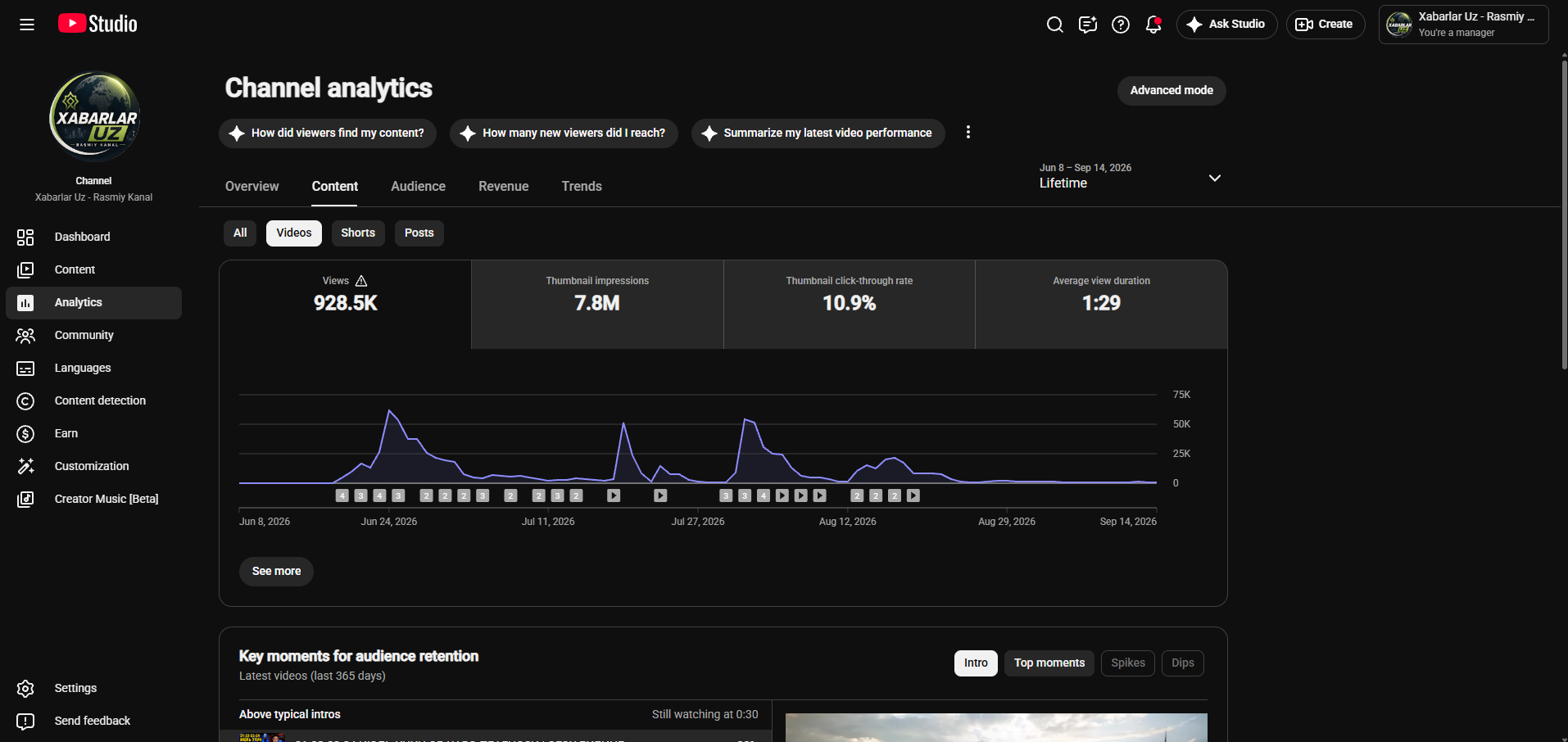Open the hamburger navigation menu
Viewport: 1568px width, 742px height.
pos(27,25)
